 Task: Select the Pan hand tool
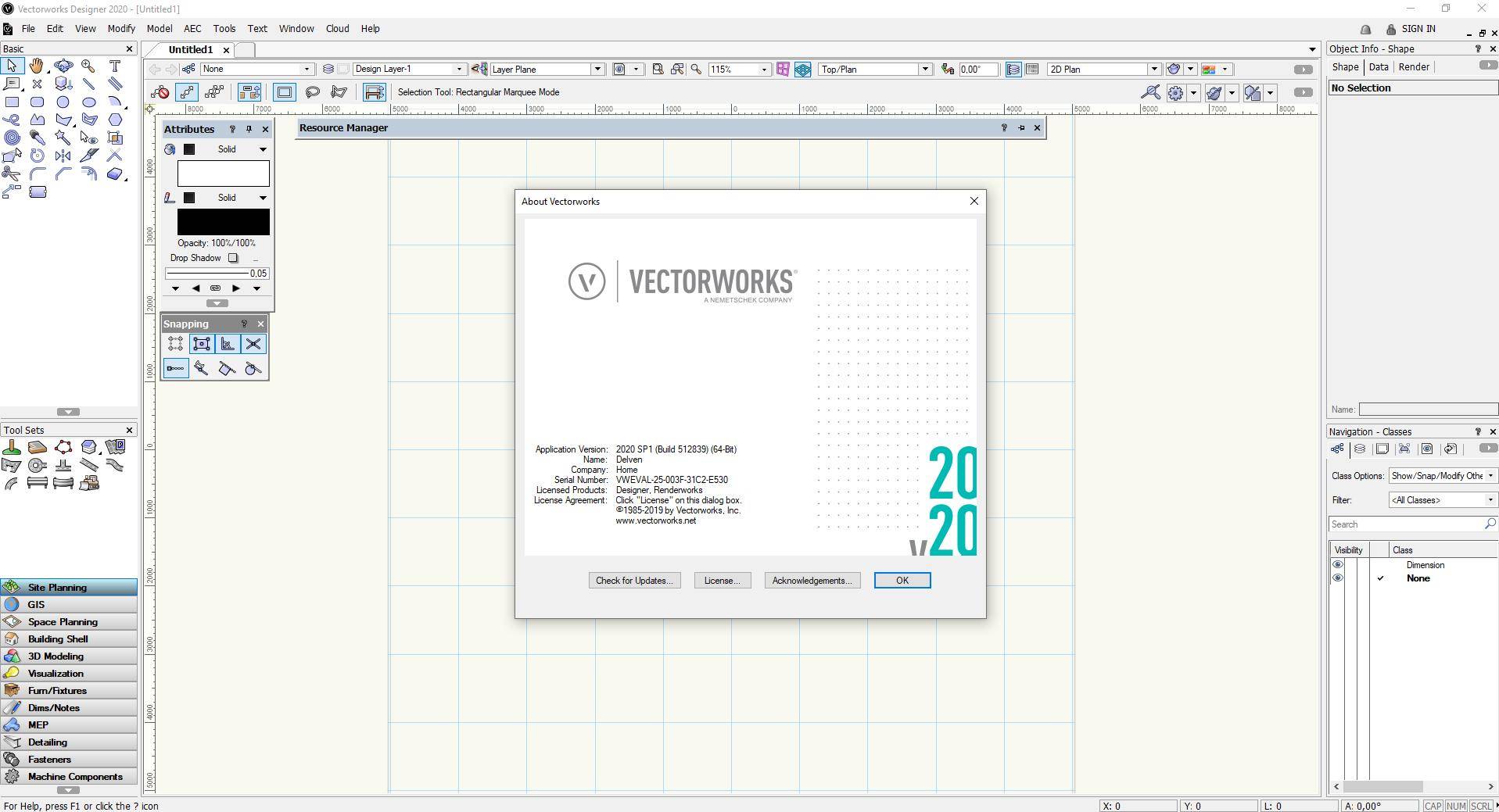37,66
